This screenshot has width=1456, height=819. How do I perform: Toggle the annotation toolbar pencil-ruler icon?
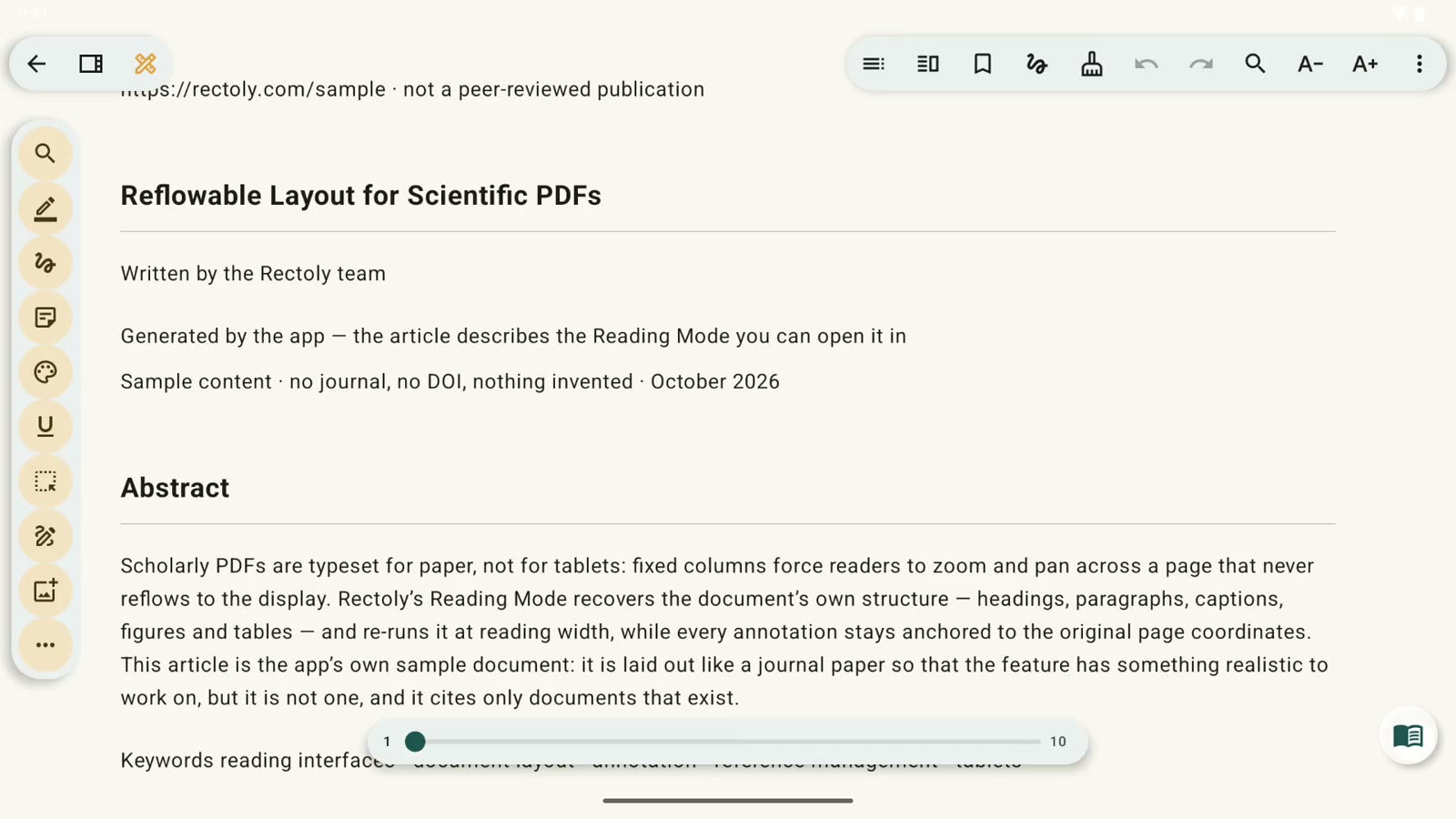point(146,64)
